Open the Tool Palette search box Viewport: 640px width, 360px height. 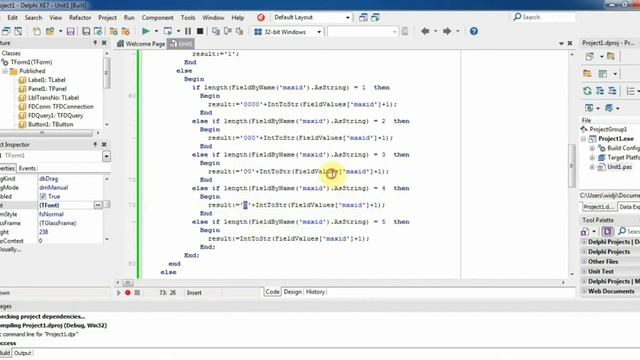pyautogui.click(x=629, y=231)
